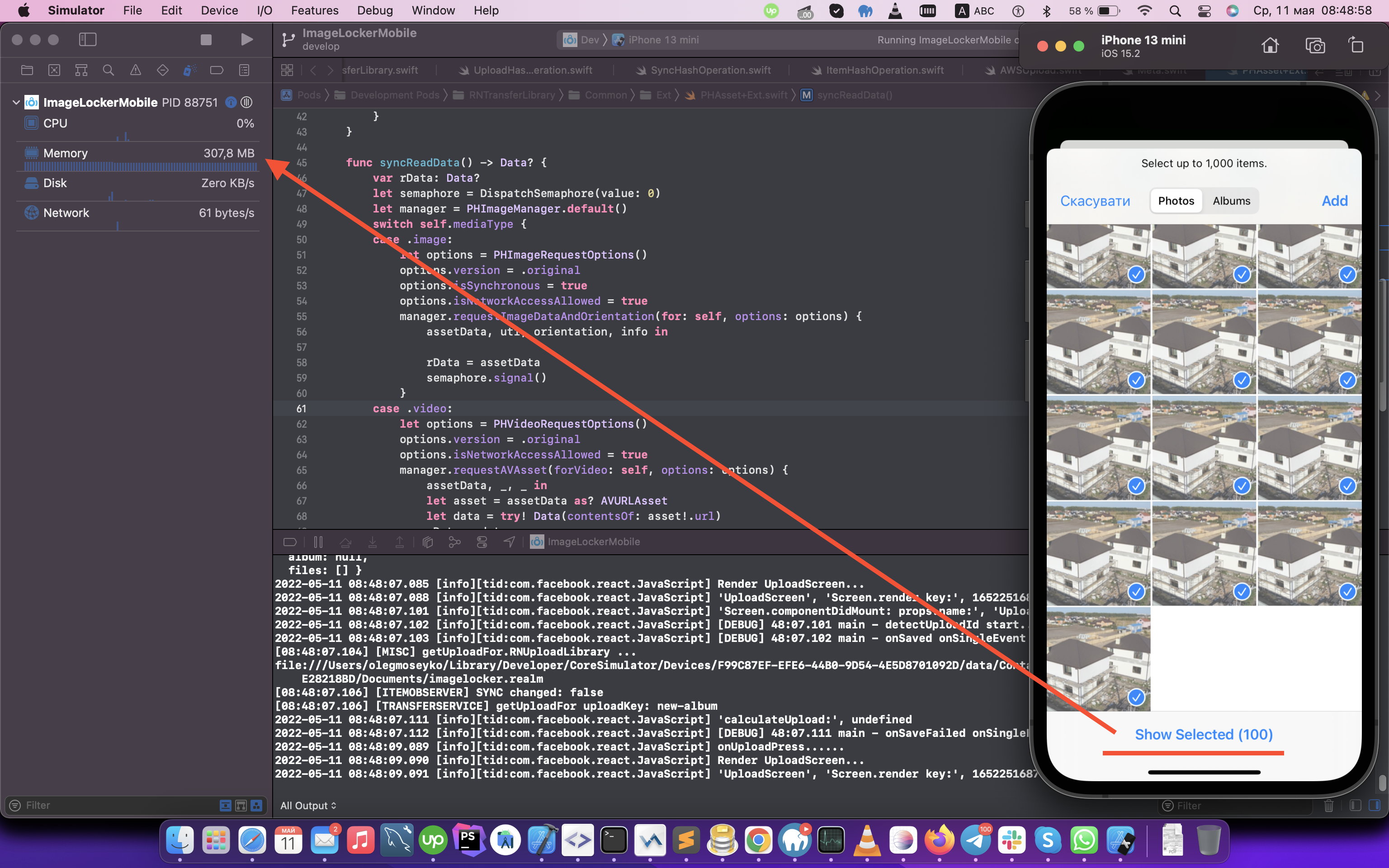
Task: Click the Simulate Location arrow icon
Action: pyautogui.click(x=509, y=541)
